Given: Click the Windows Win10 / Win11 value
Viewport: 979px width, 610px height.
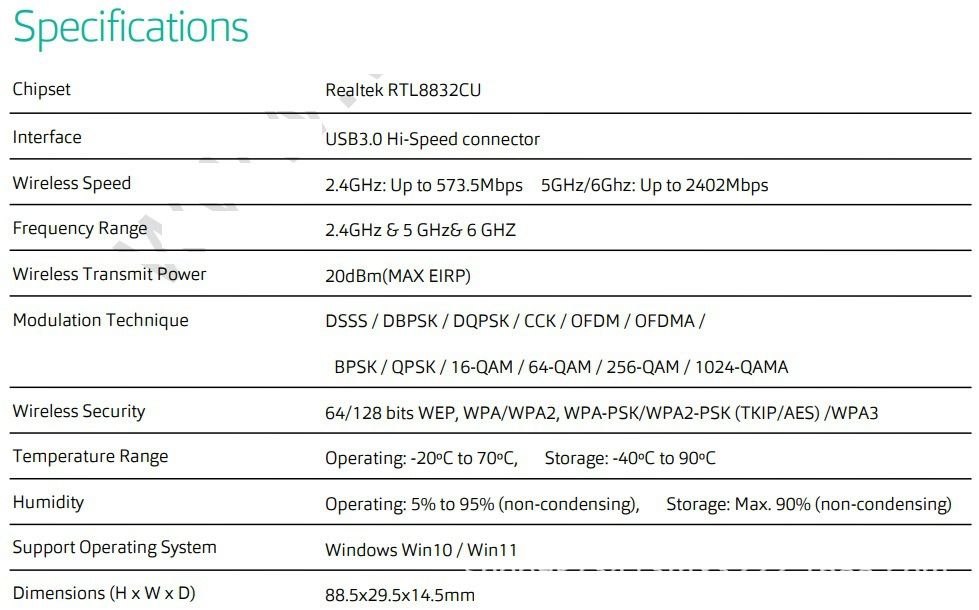Looking at the screenshot, I should click(x=421, y=549).
